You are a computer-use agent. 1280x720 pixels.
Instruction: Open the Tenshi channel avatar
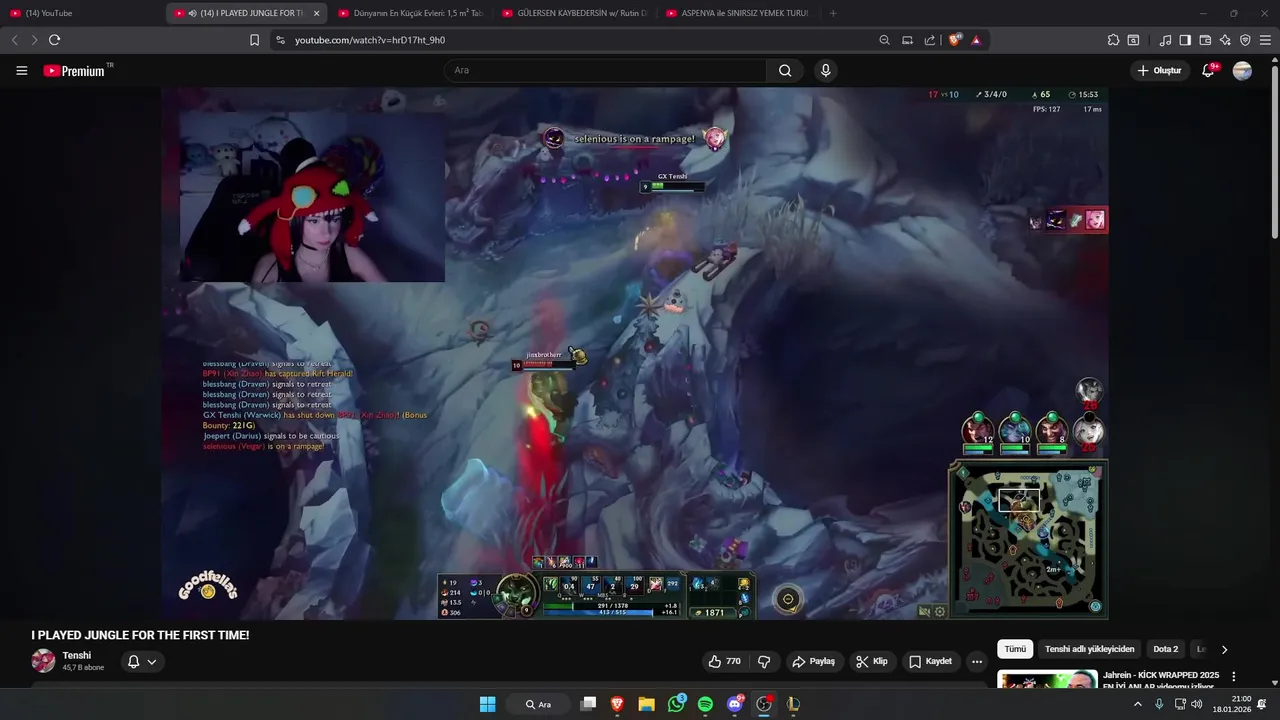(43, 661)
